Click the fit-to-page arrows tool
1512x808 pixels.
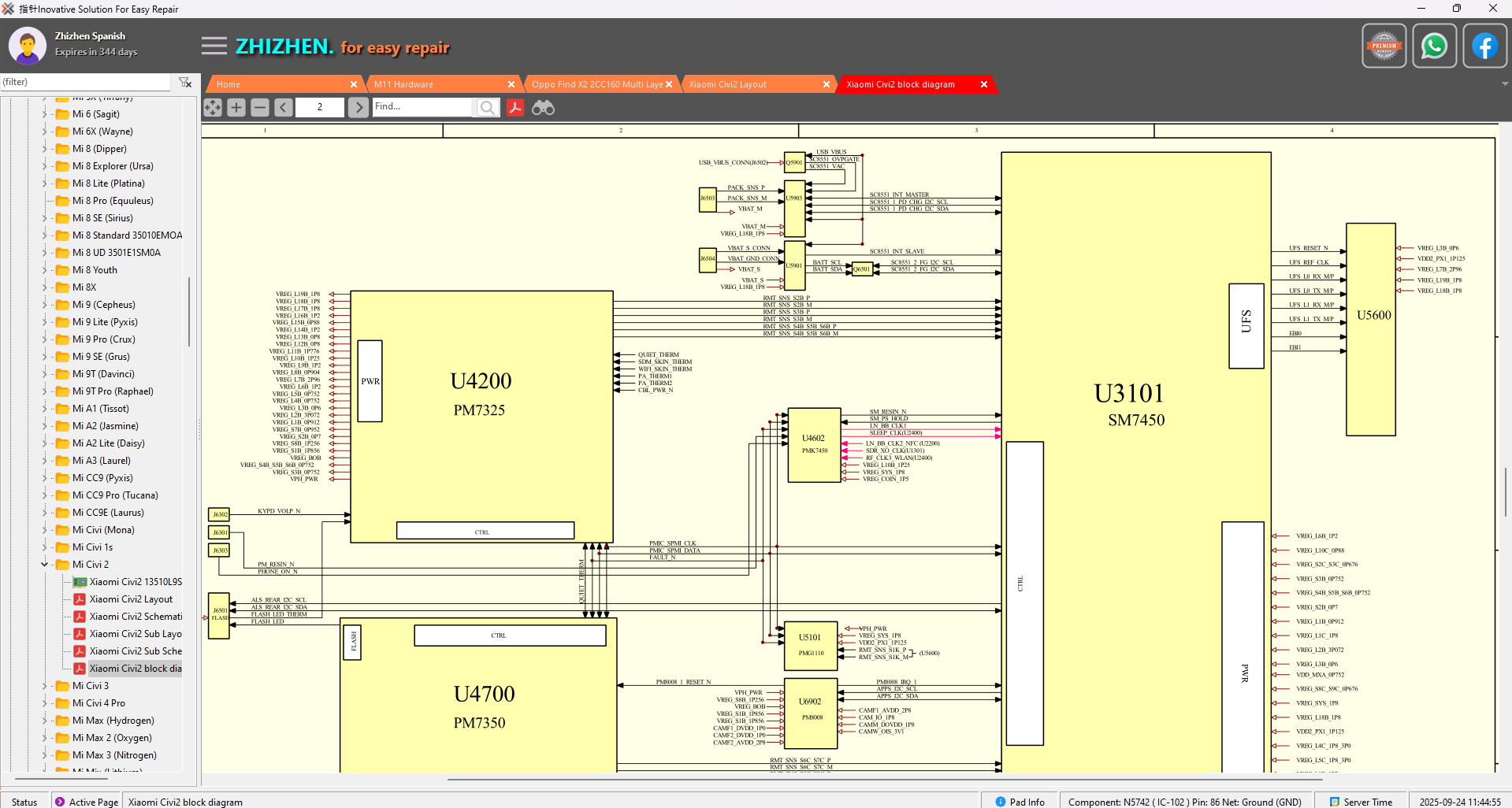213,107
